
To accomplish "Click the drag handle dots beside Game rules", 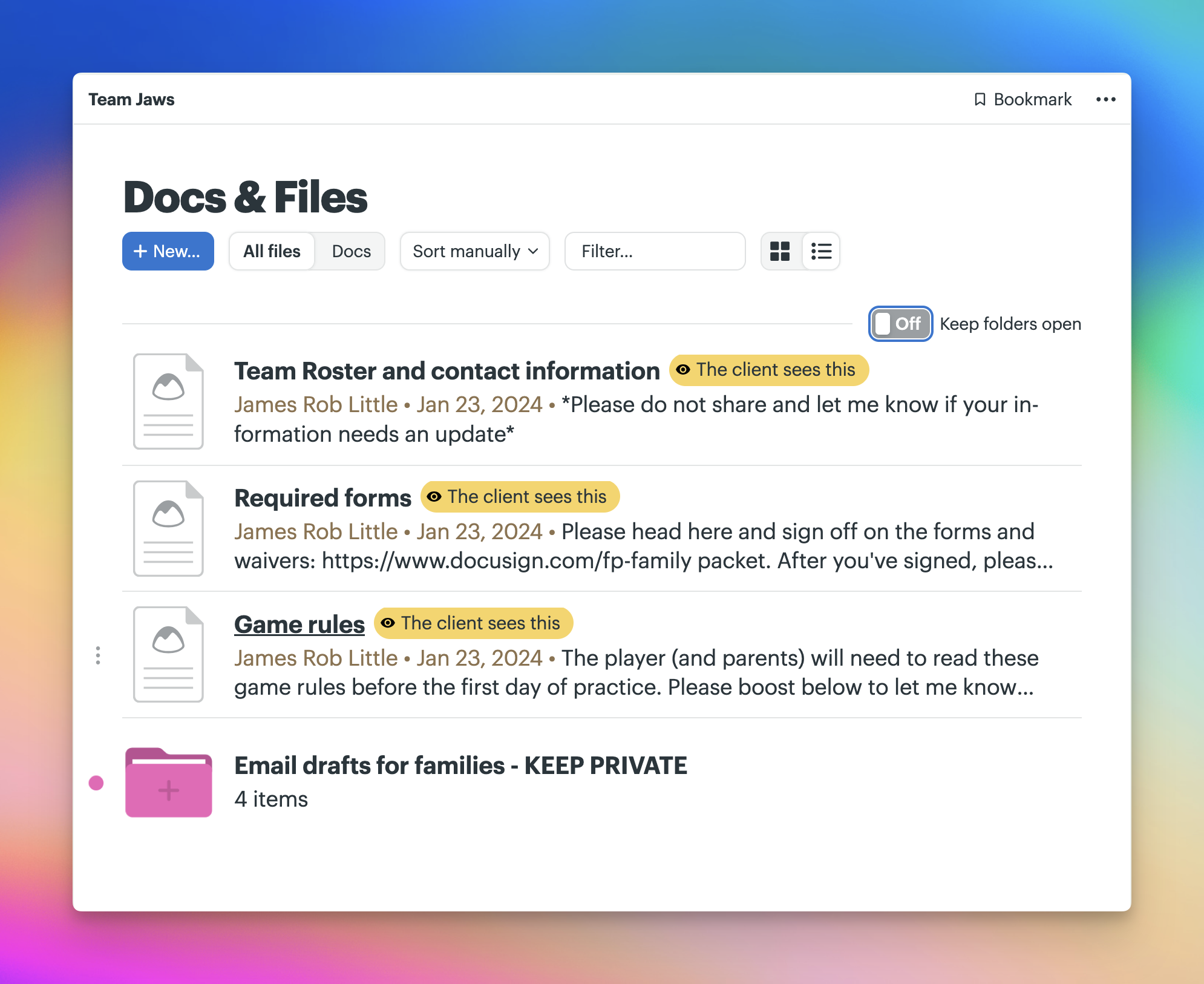I will click(x=98, y=655).
